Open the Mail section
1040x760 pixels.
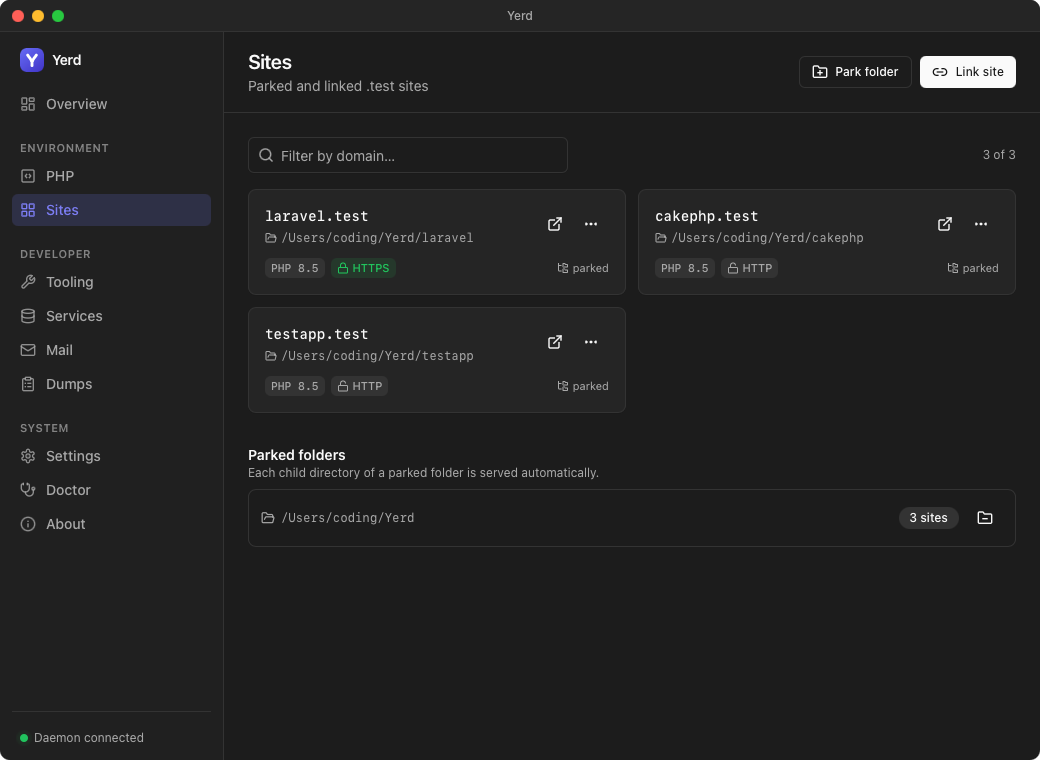pos(111,349)
